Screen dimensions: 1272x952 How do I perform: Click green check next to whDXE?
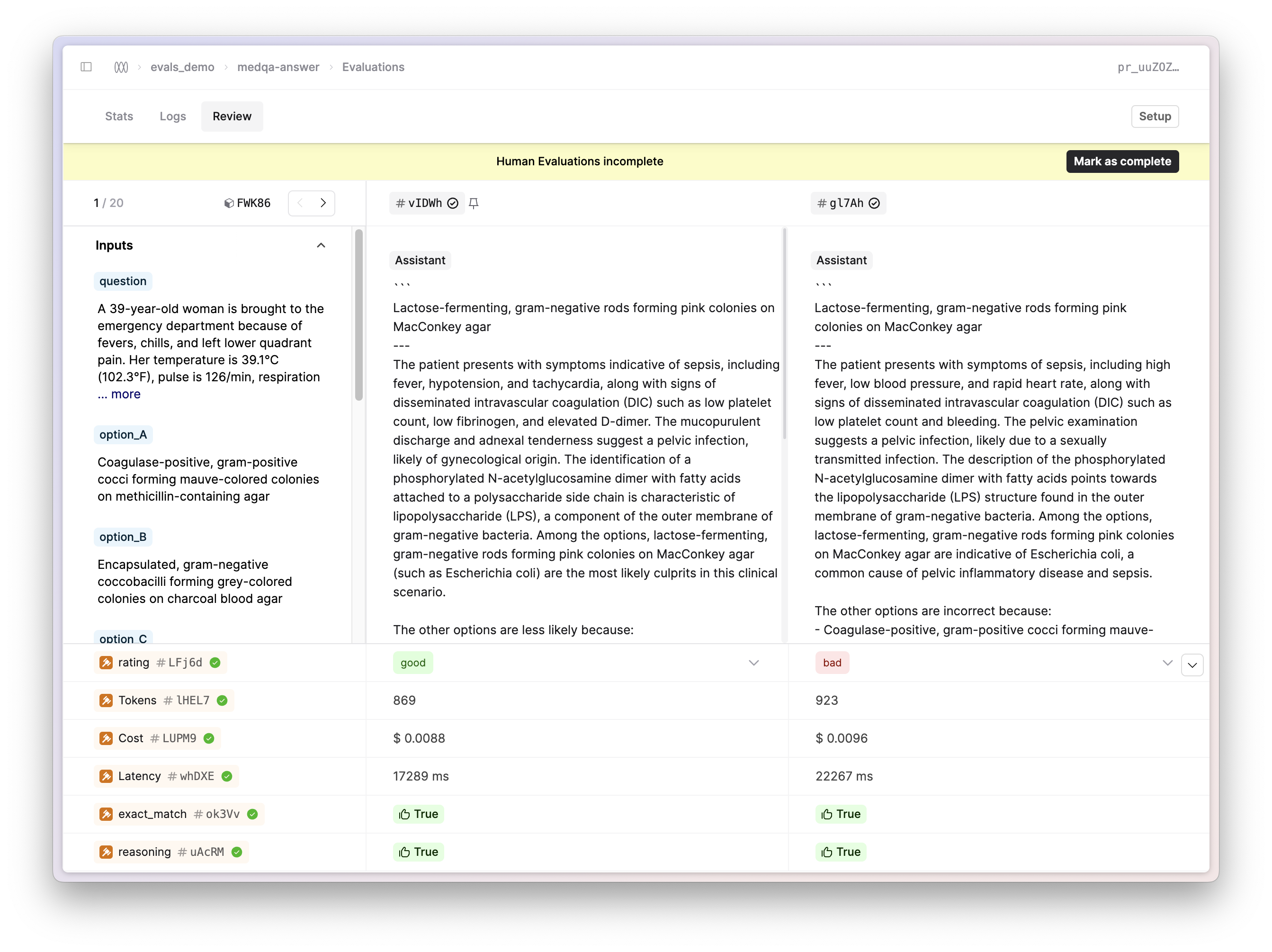[x=226, y=777]
